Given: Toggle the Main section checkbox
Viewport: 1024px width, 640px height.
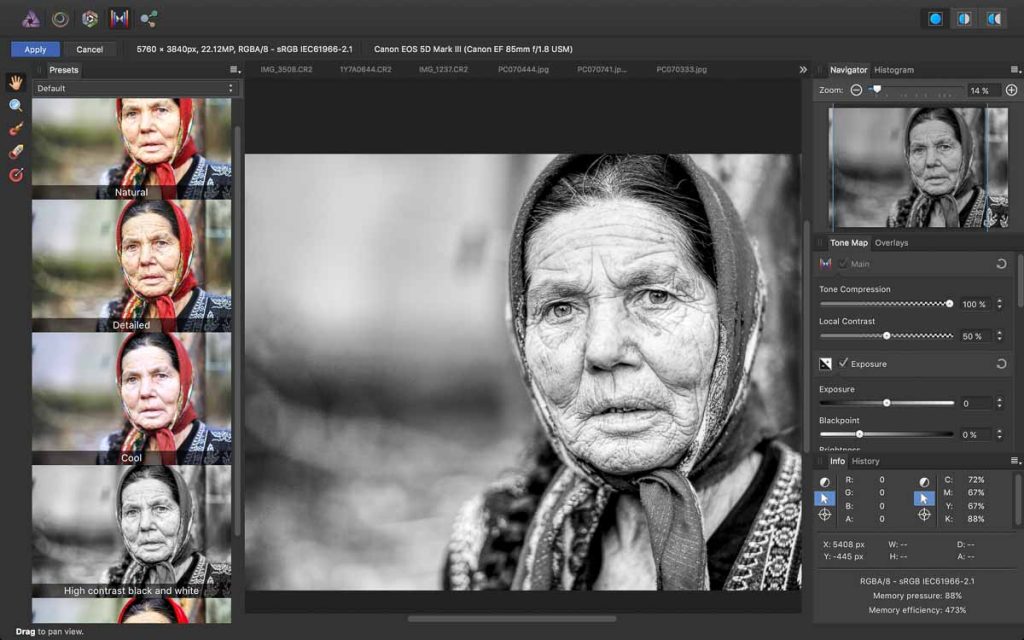Looking at the screenshot, I should coord(844,264).
